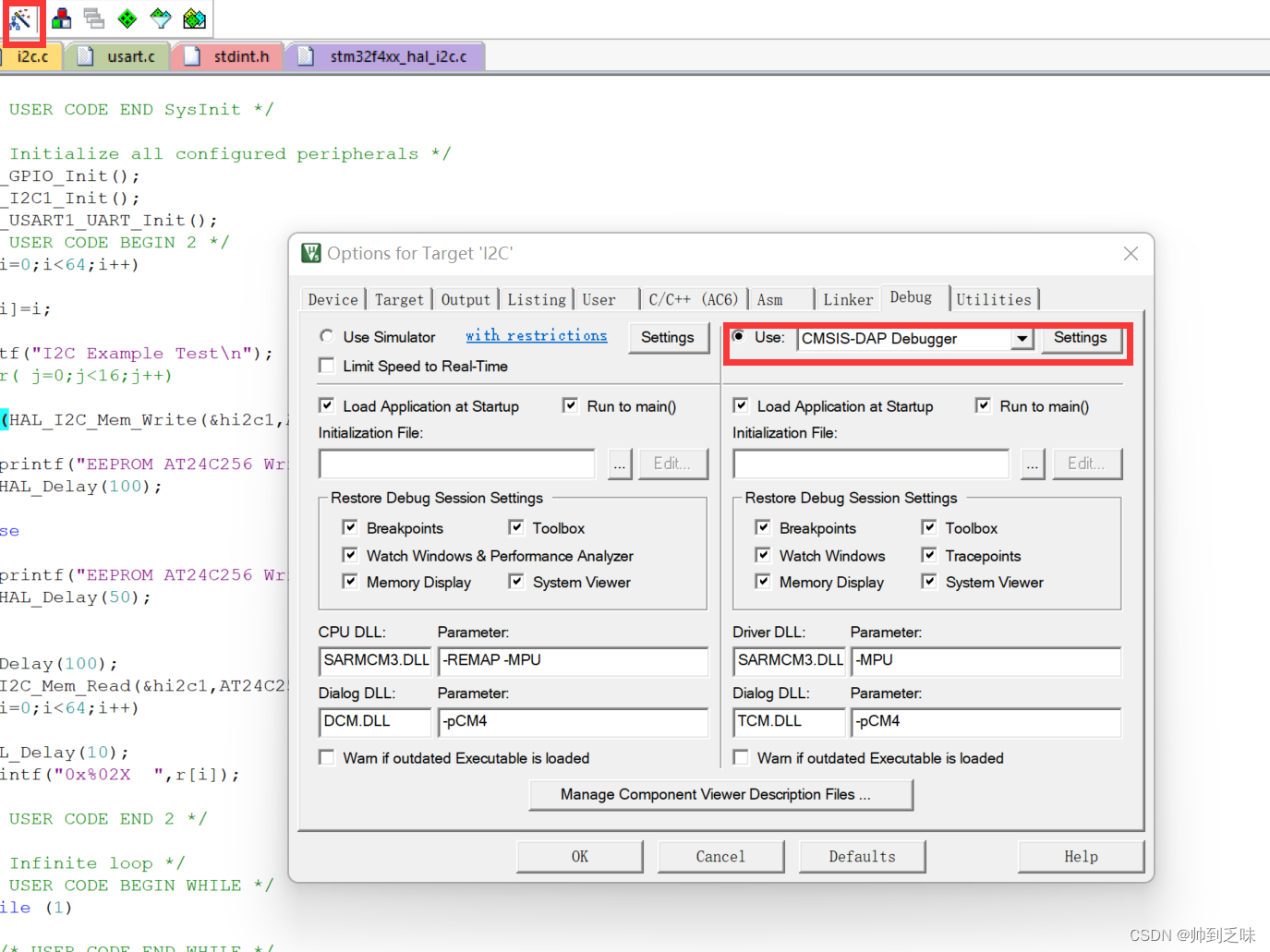
Task: Switch to the i2c.c editor tab
Action: coord(31,56)
